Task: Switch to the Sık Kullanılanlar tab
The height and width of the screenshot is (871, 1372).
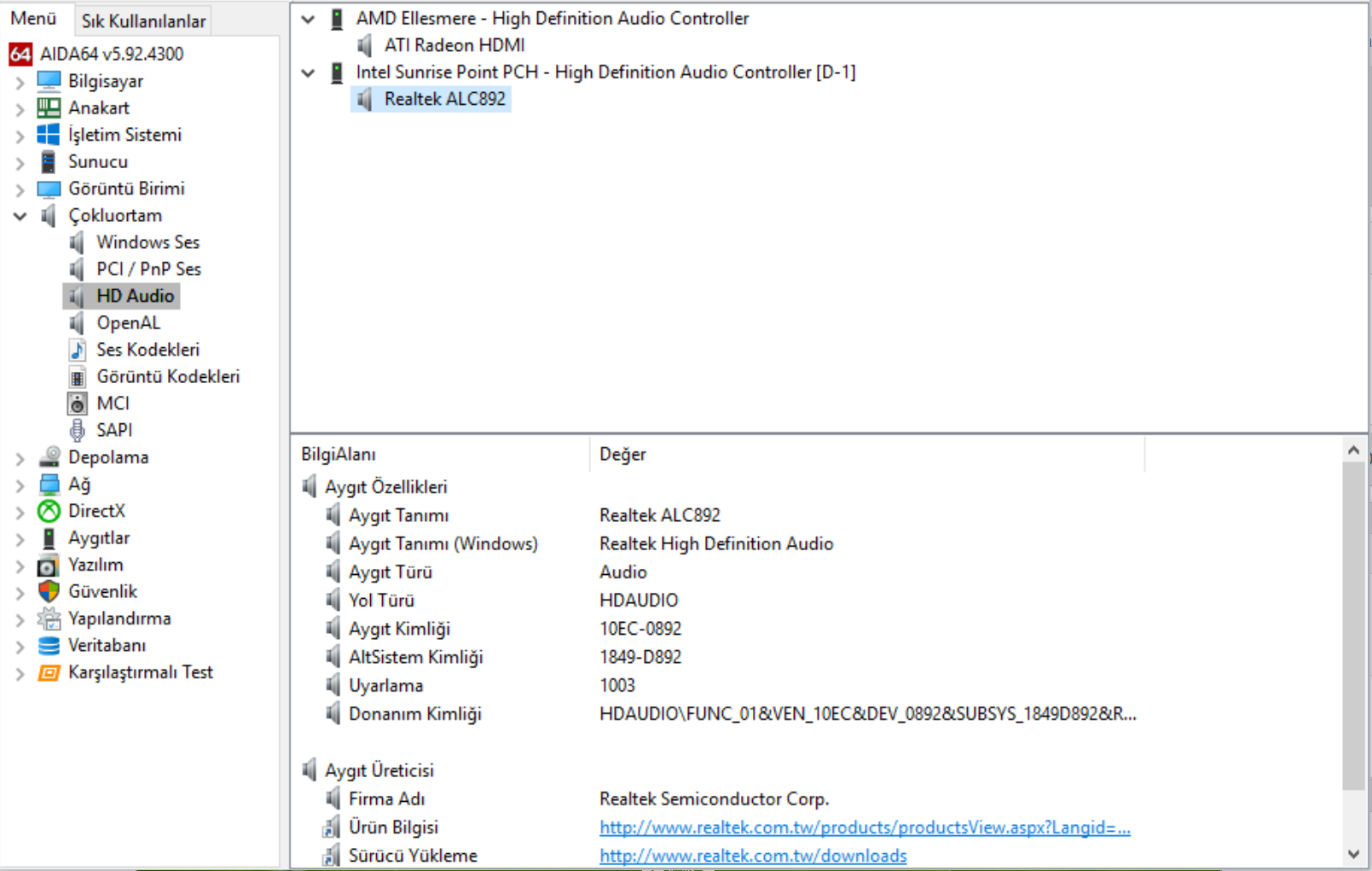Action: [x=143, y=20]
